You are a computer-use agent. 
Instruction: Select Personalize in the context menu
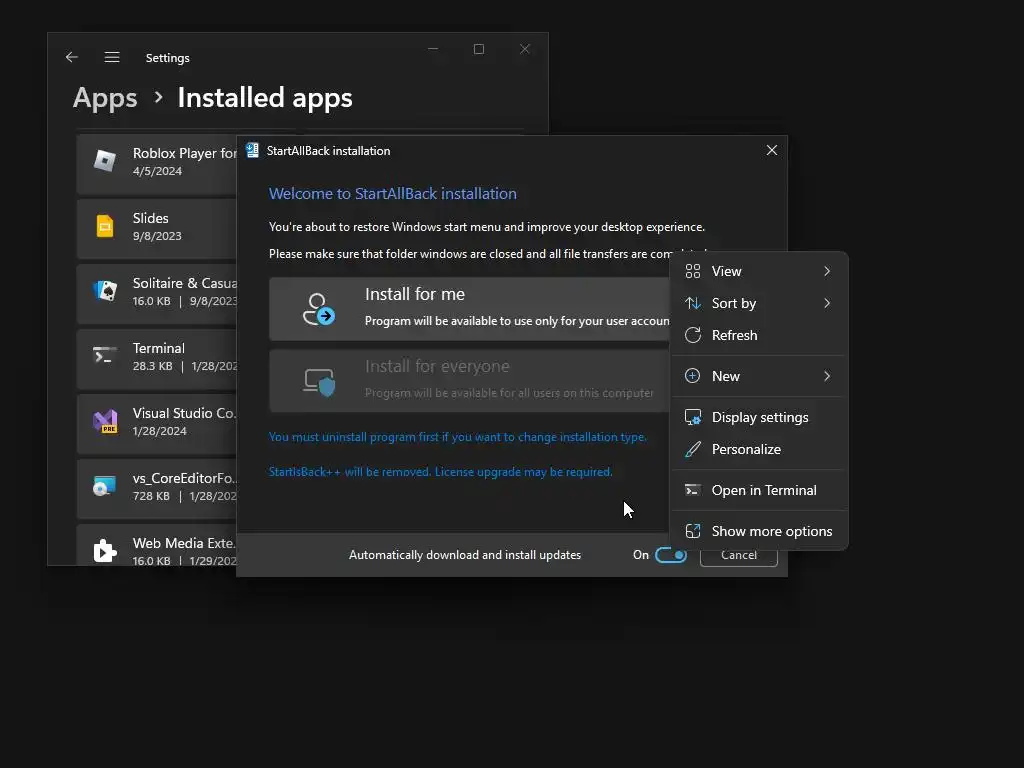pos(746,449)
